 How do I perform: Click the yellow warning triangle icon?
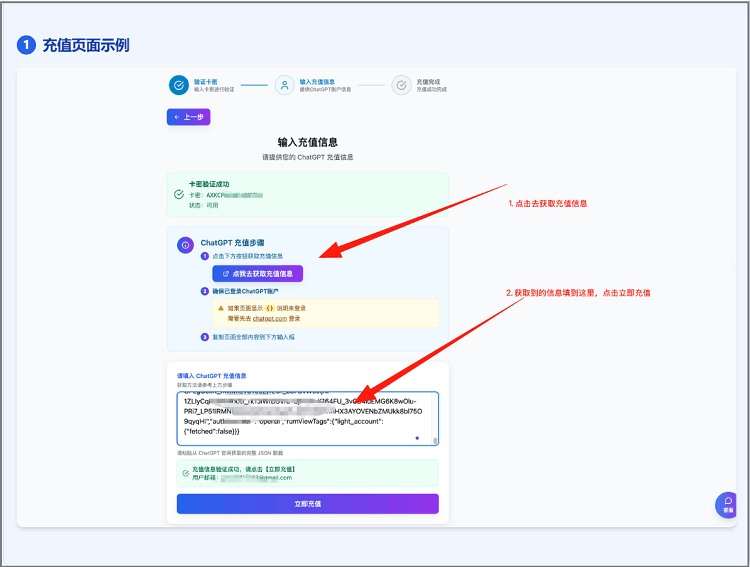click(x=221, y=308)
